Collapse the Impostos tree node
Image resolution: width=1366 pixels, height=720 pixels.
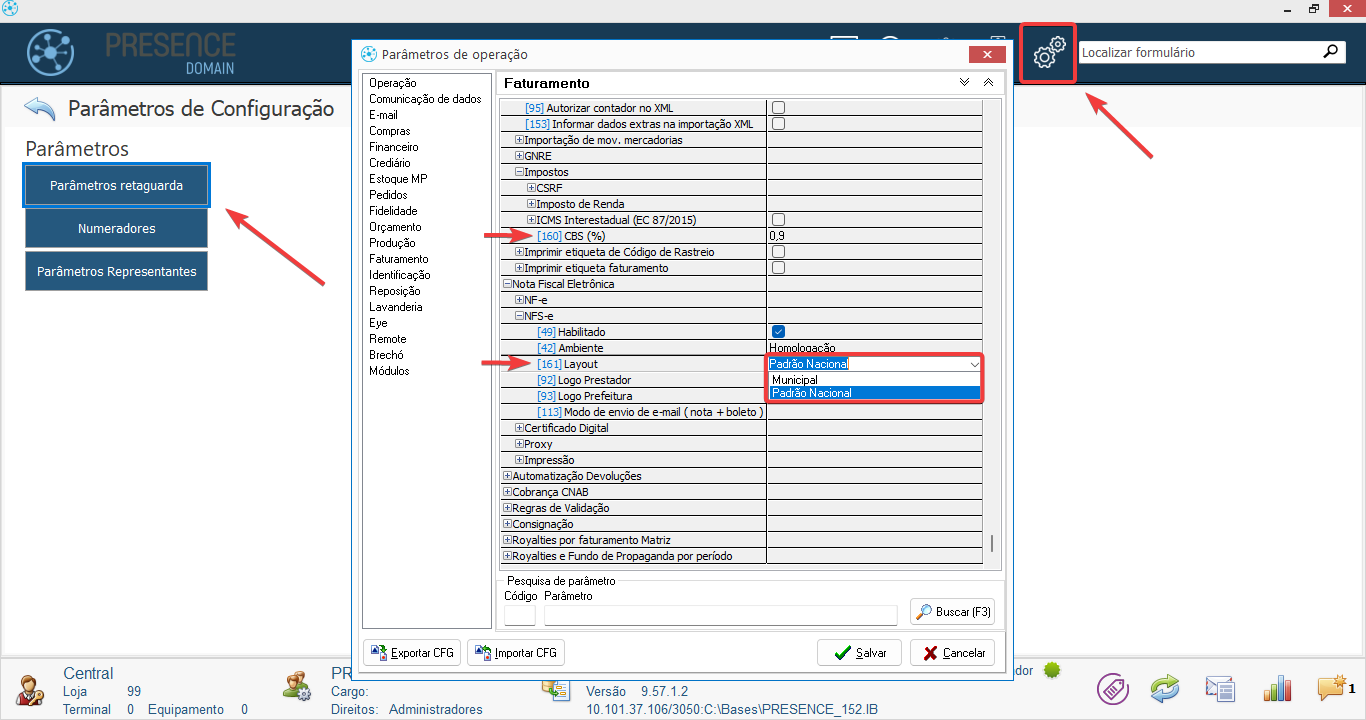[x=519, y=172]
